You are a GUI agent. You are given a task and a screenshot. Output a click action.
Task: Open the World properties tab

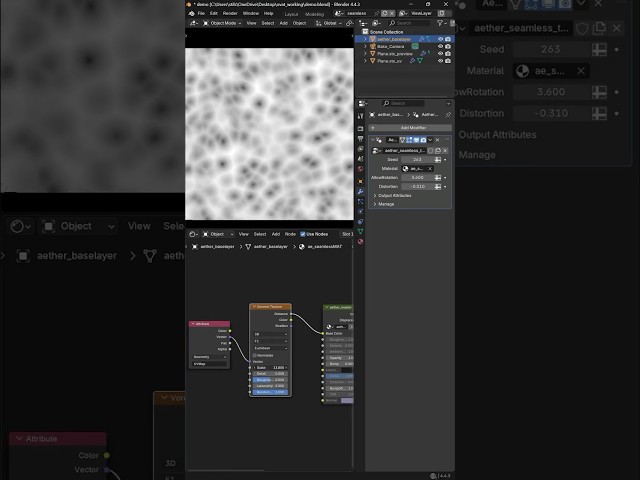(360, 169)
